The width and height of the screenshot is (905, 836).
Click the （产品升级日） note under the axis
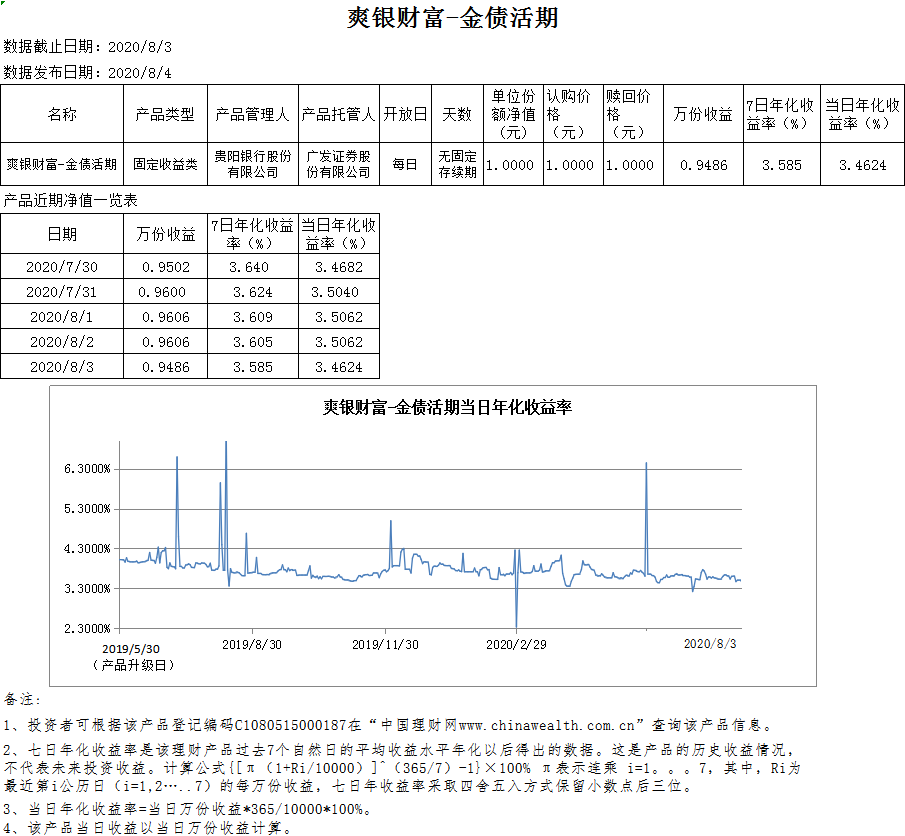132,665
